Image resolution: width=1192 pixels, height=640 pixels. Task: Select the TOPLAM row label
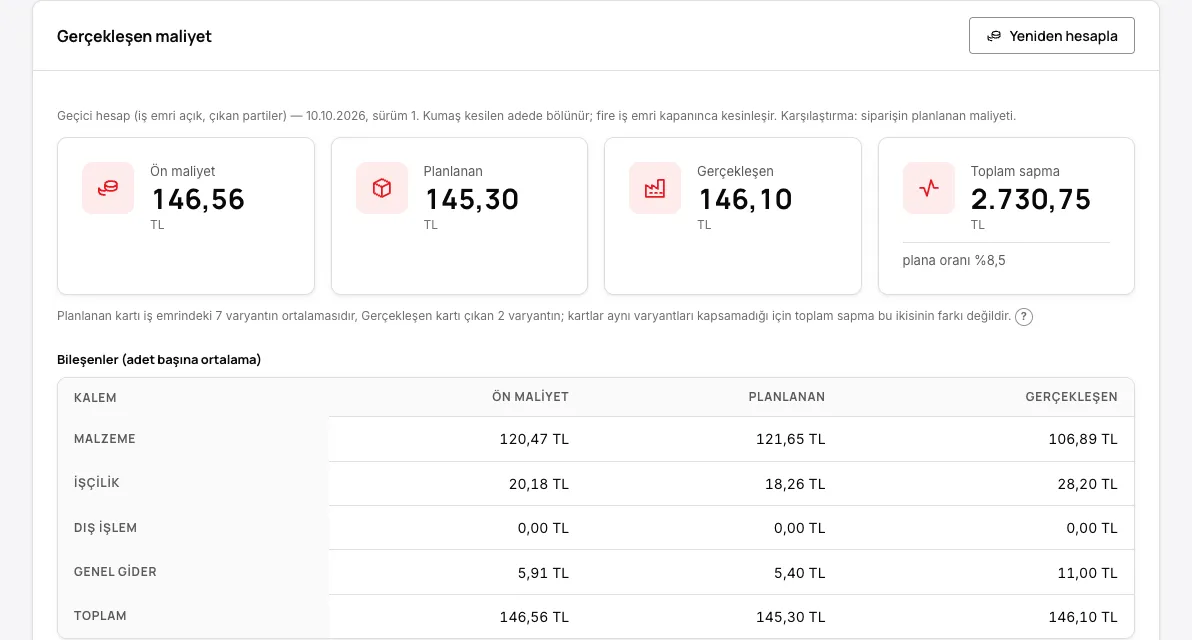100,616
